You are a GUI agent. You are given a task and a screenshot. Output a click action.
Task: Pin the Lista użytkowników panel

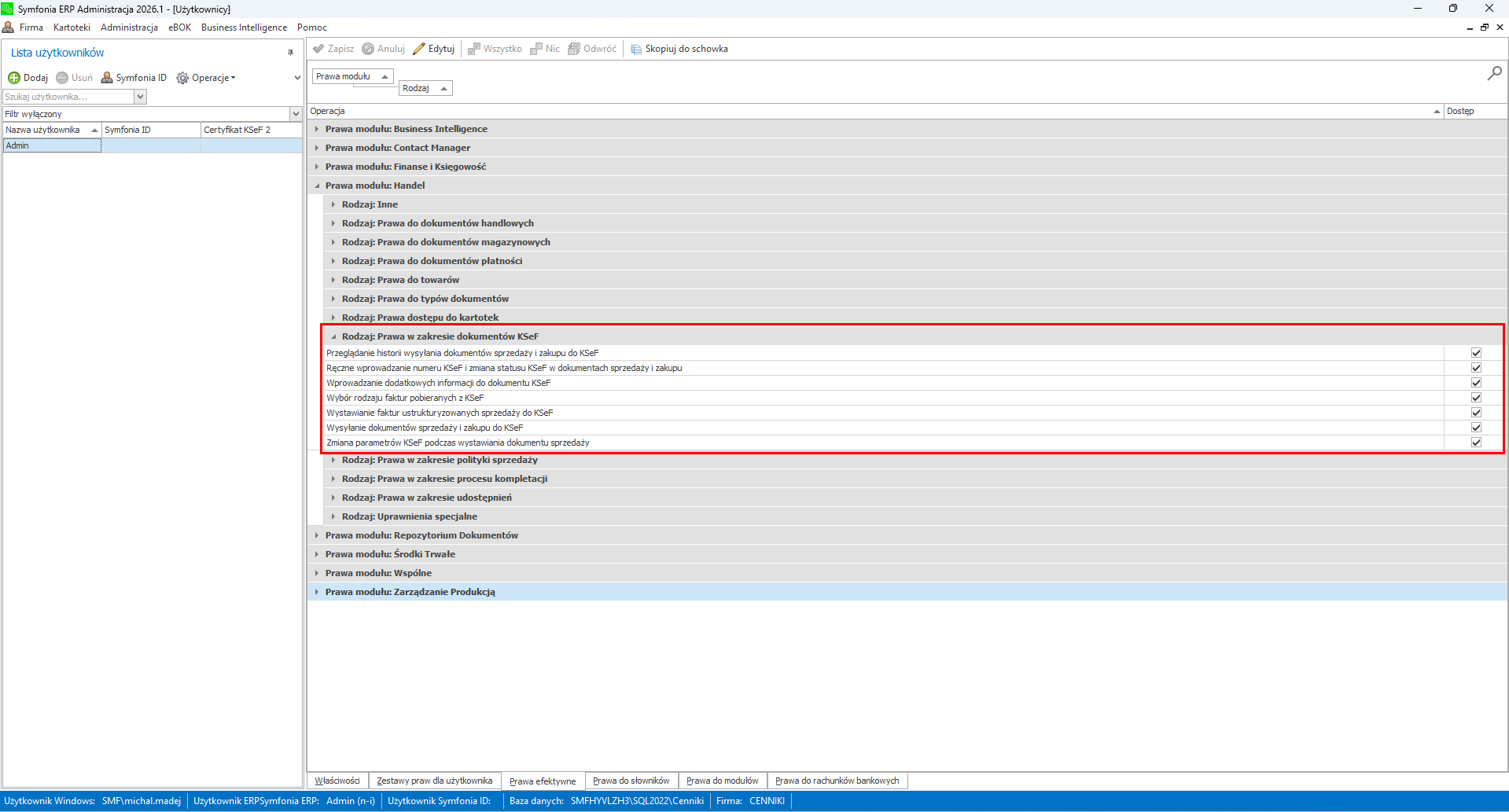point(290,53)
